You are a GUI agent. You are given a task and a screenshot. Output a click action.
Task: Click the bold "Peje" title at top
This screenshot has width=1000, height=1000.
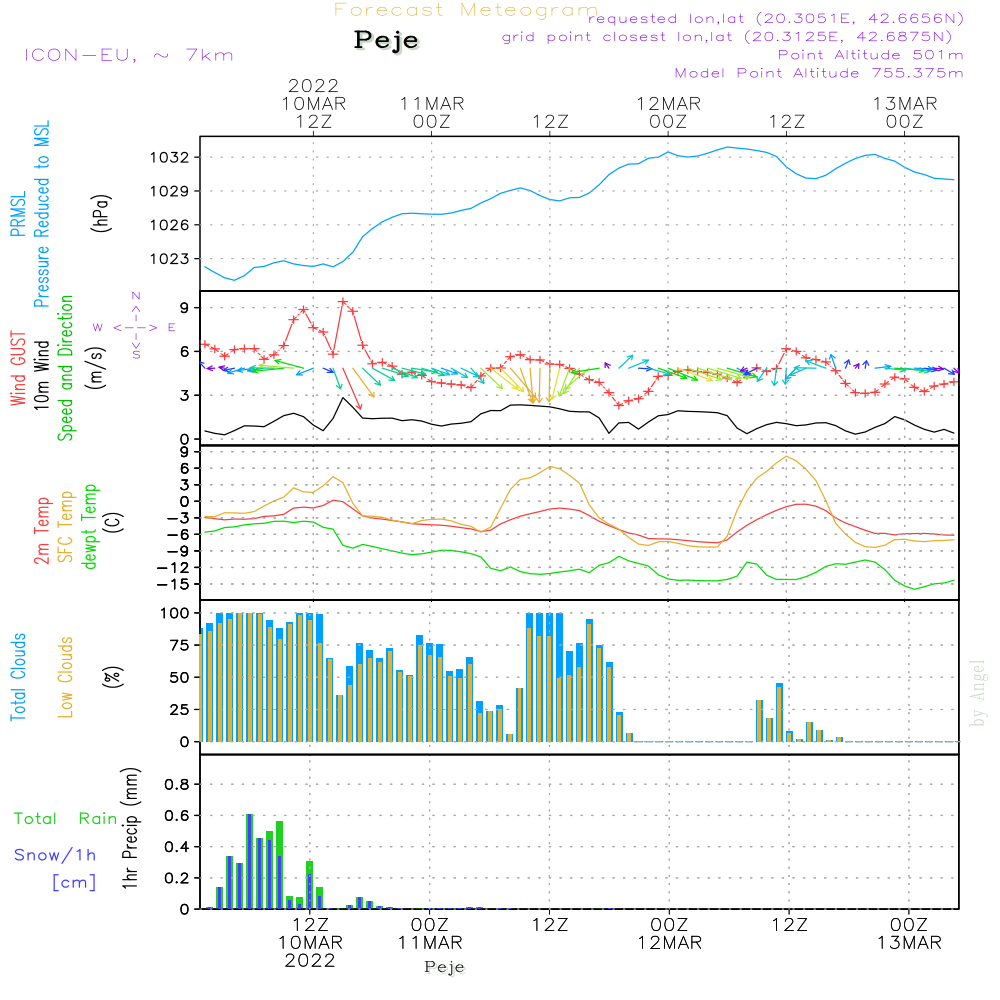point(386,40)
